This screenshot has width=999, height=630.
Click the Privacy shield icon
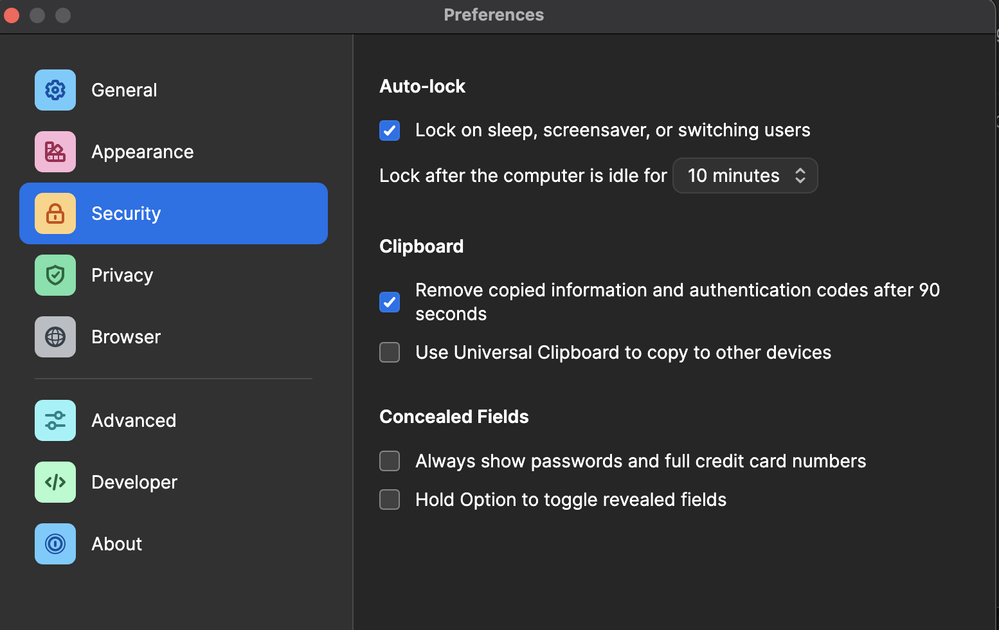point(55,276)
